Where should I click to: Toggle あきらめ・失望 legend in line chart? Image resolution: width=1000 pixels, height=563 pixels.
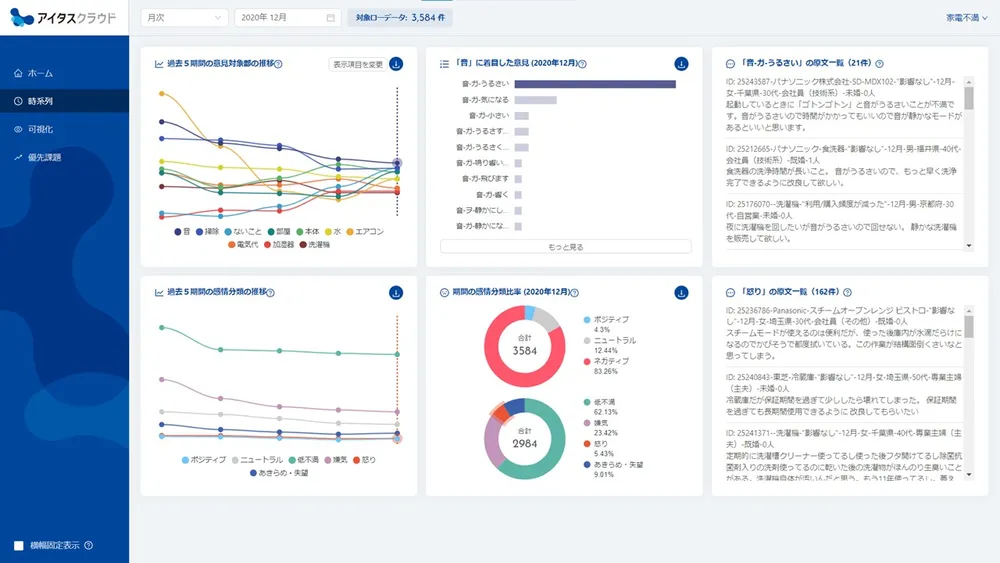(x=279, y=473)
